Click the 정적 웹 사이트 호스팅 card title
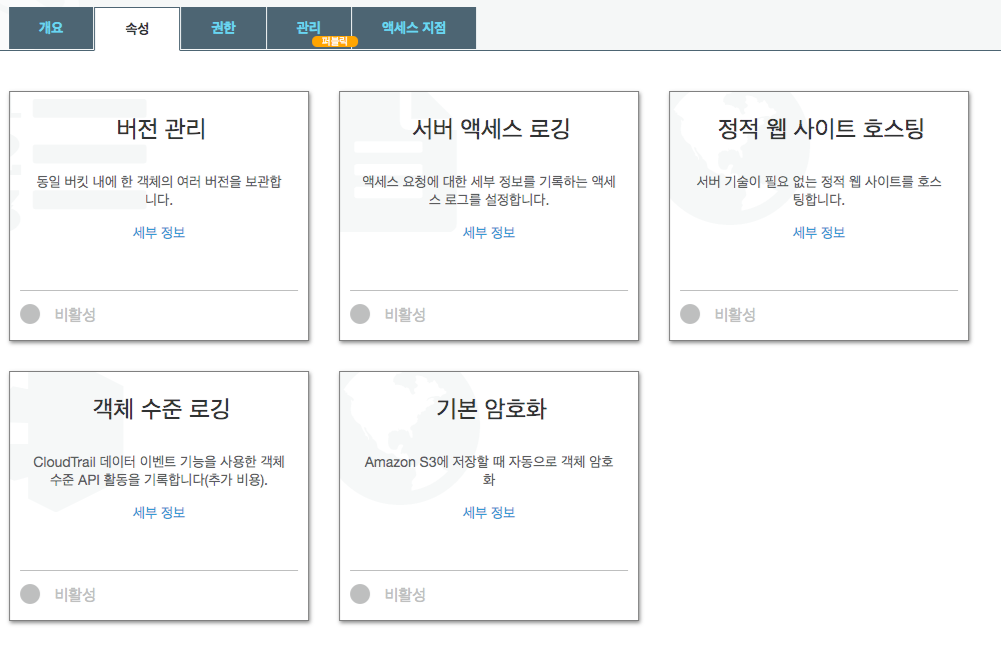This screenshot has width=1001, height=647. 821,129
